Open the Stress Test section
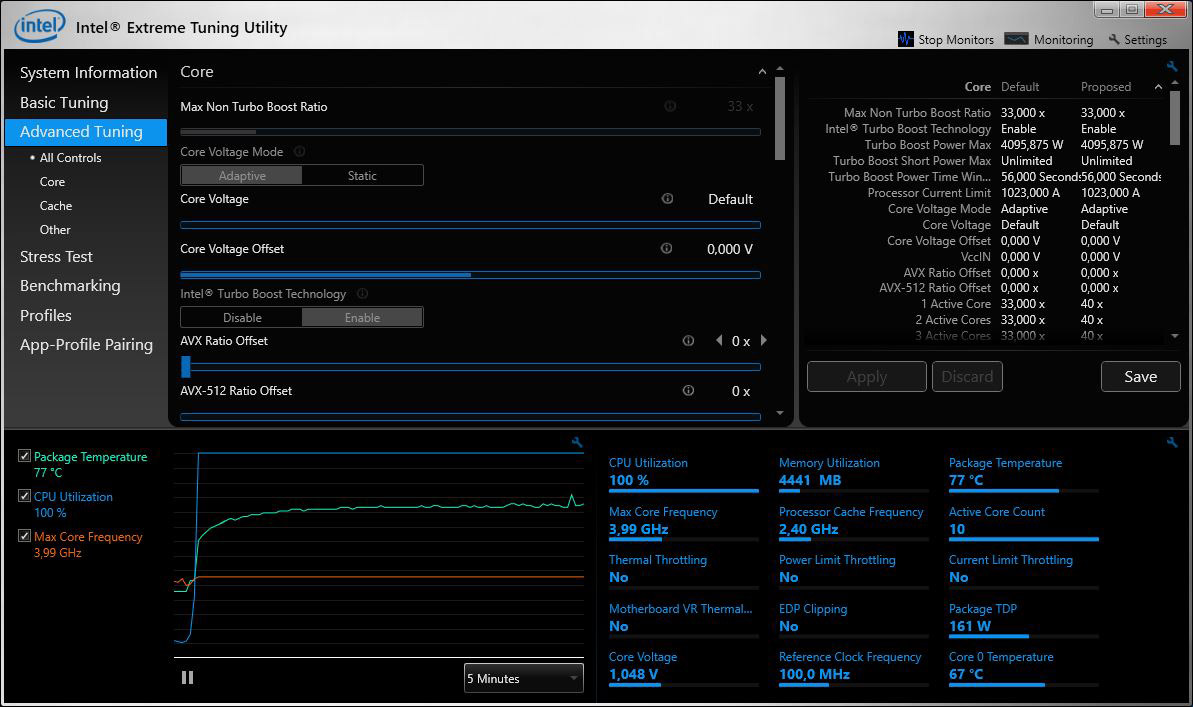 click(x=56, y=256)
